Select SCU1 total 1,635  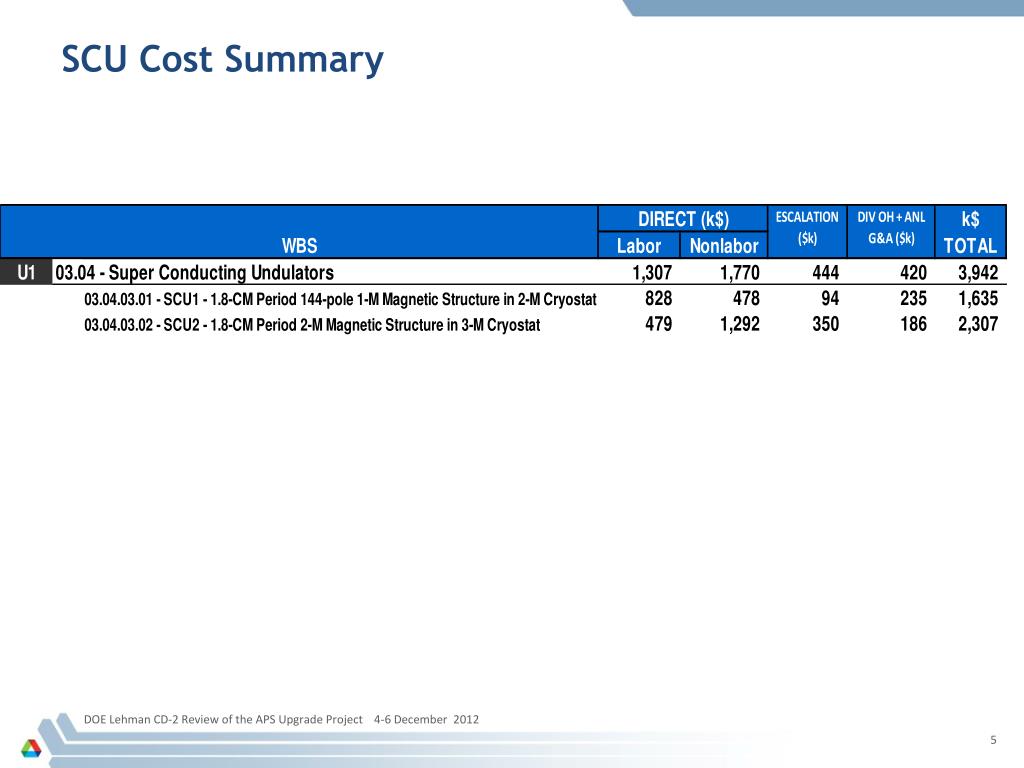point(978,298)
